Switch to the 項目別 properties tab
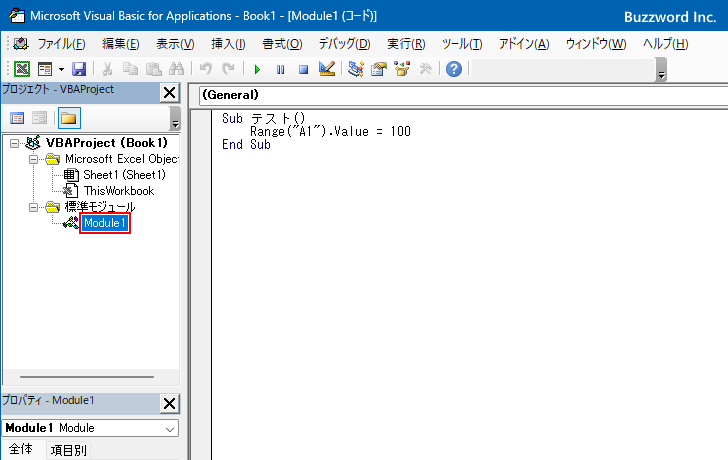Viewport: 728px width, 460px height. (x=69, y=450)
